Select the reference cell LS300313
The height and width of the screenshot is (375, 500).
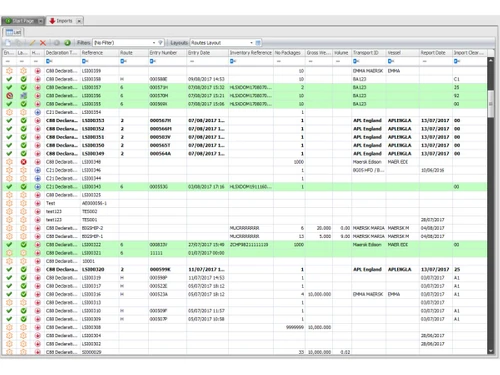[100, 303]
